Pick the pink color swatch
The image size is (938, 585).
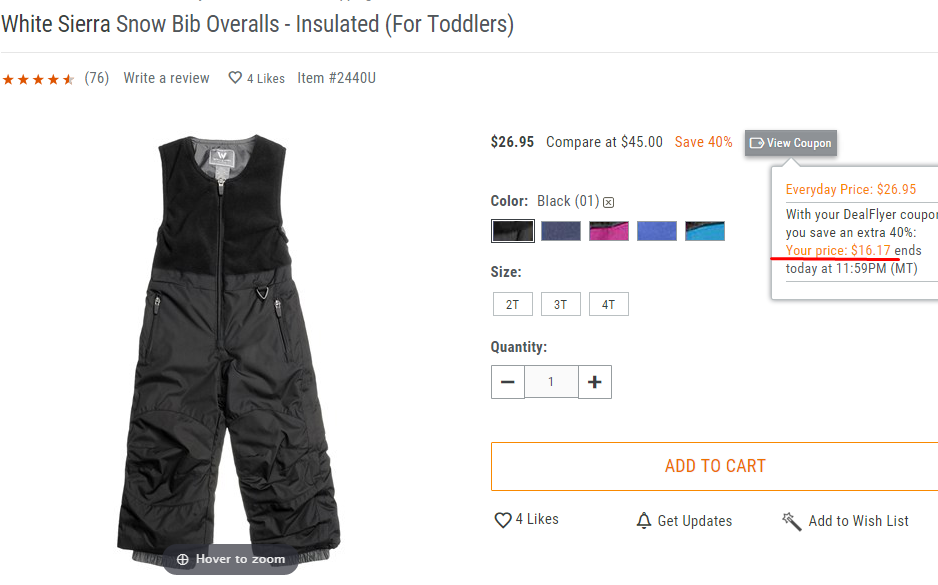[x=609, y=231]
